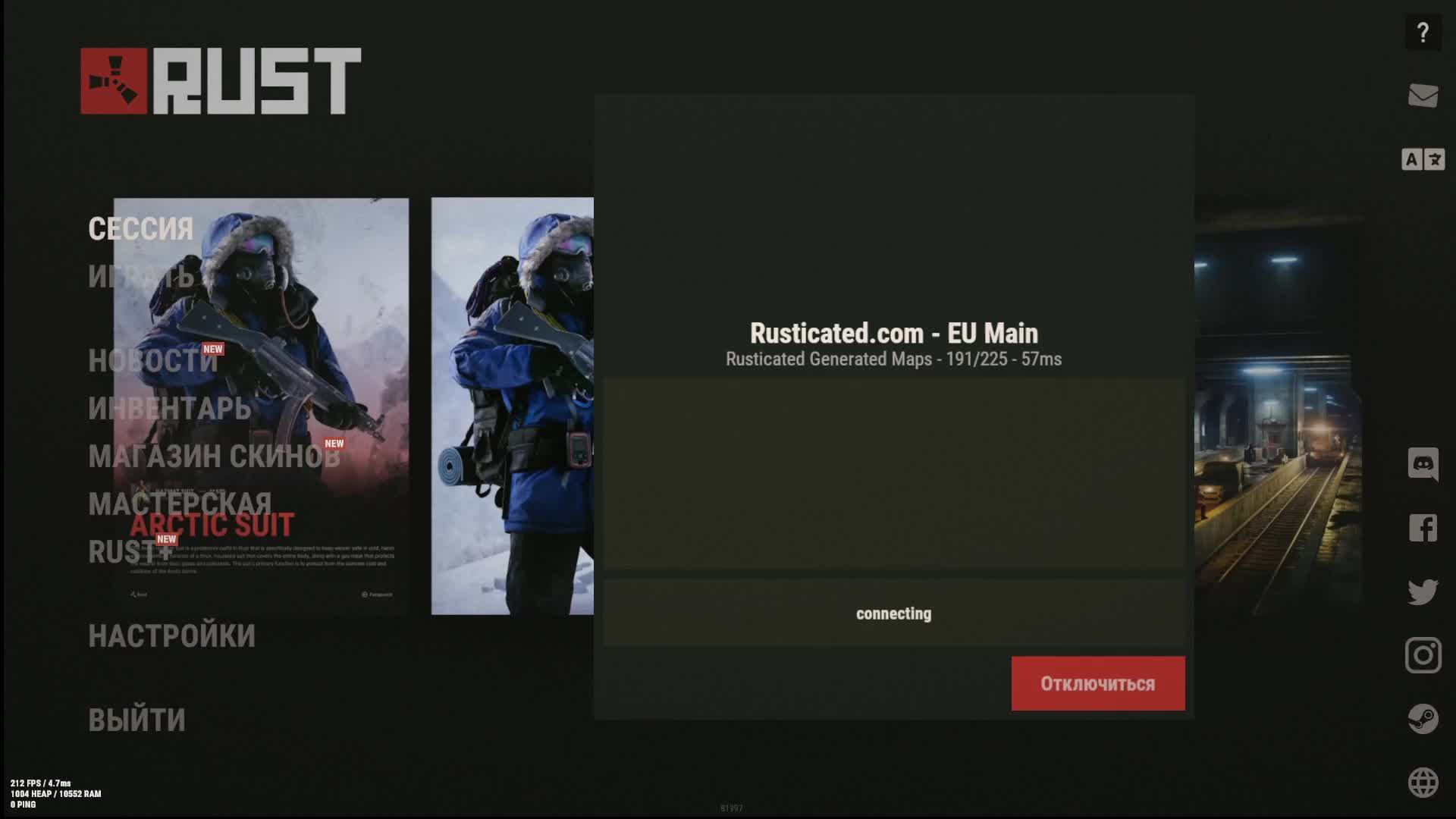Open the Discord icon link
1456x819 pixels.
pyautogui.click(x=1423, y=463)
